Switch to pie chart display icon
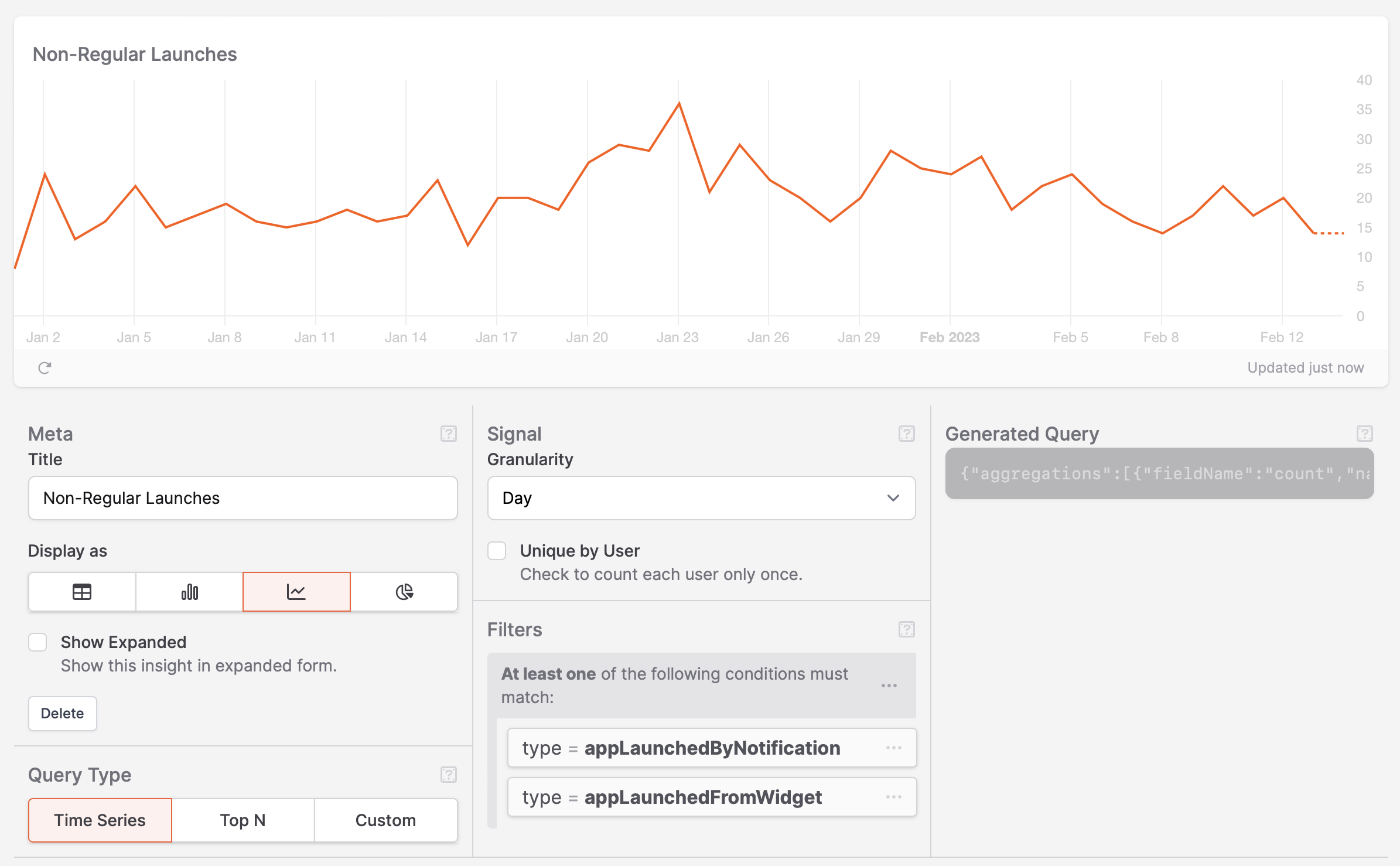Image resolution: width=1400 pixels, height=866 pixels. 404,592
